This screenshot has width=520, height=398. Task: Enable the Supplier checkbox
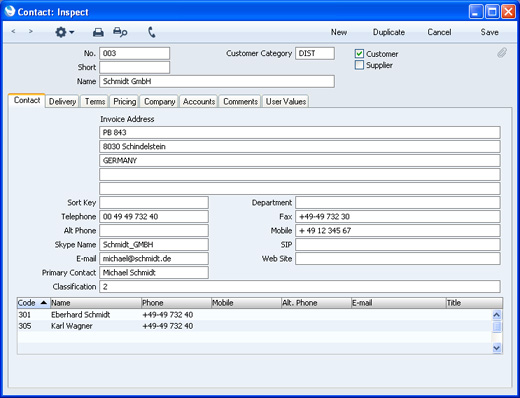[359, 65]
